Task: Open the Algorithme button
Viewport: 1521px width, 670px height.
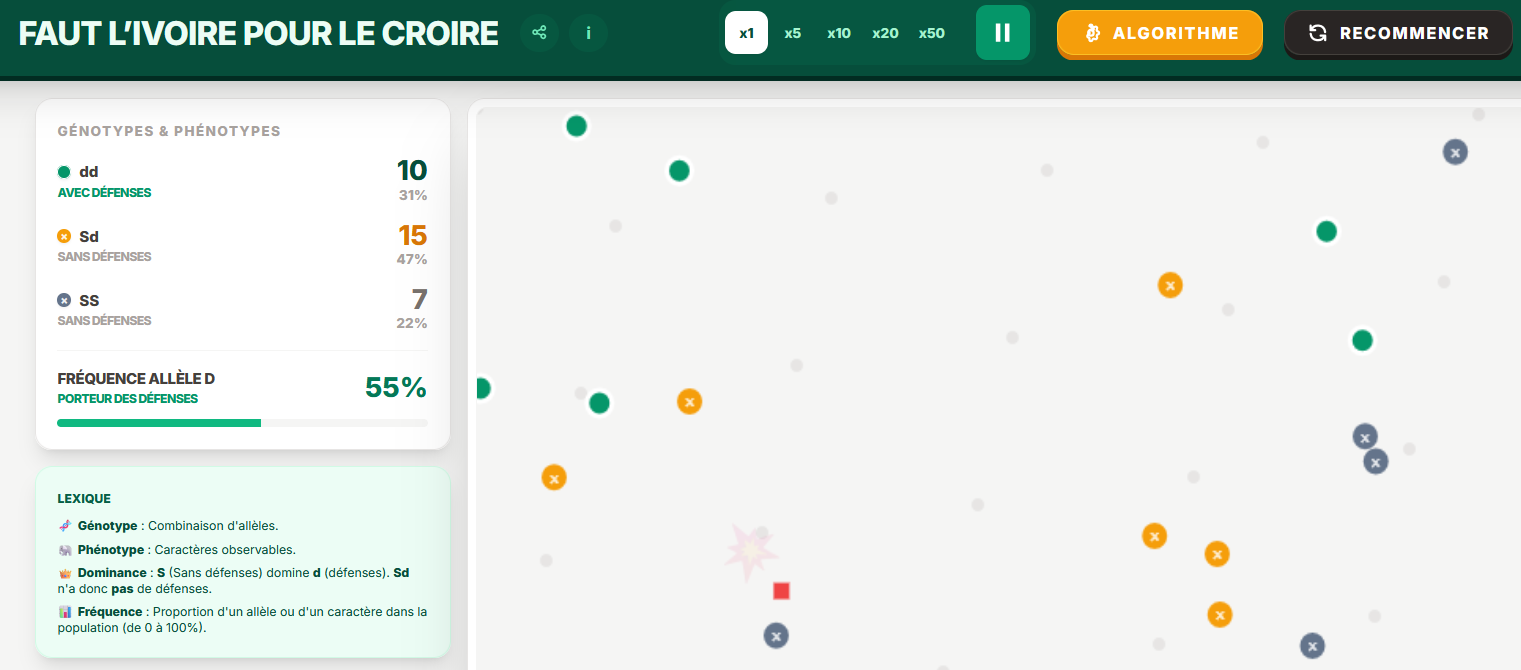Action: click(x=1159, y=33)
